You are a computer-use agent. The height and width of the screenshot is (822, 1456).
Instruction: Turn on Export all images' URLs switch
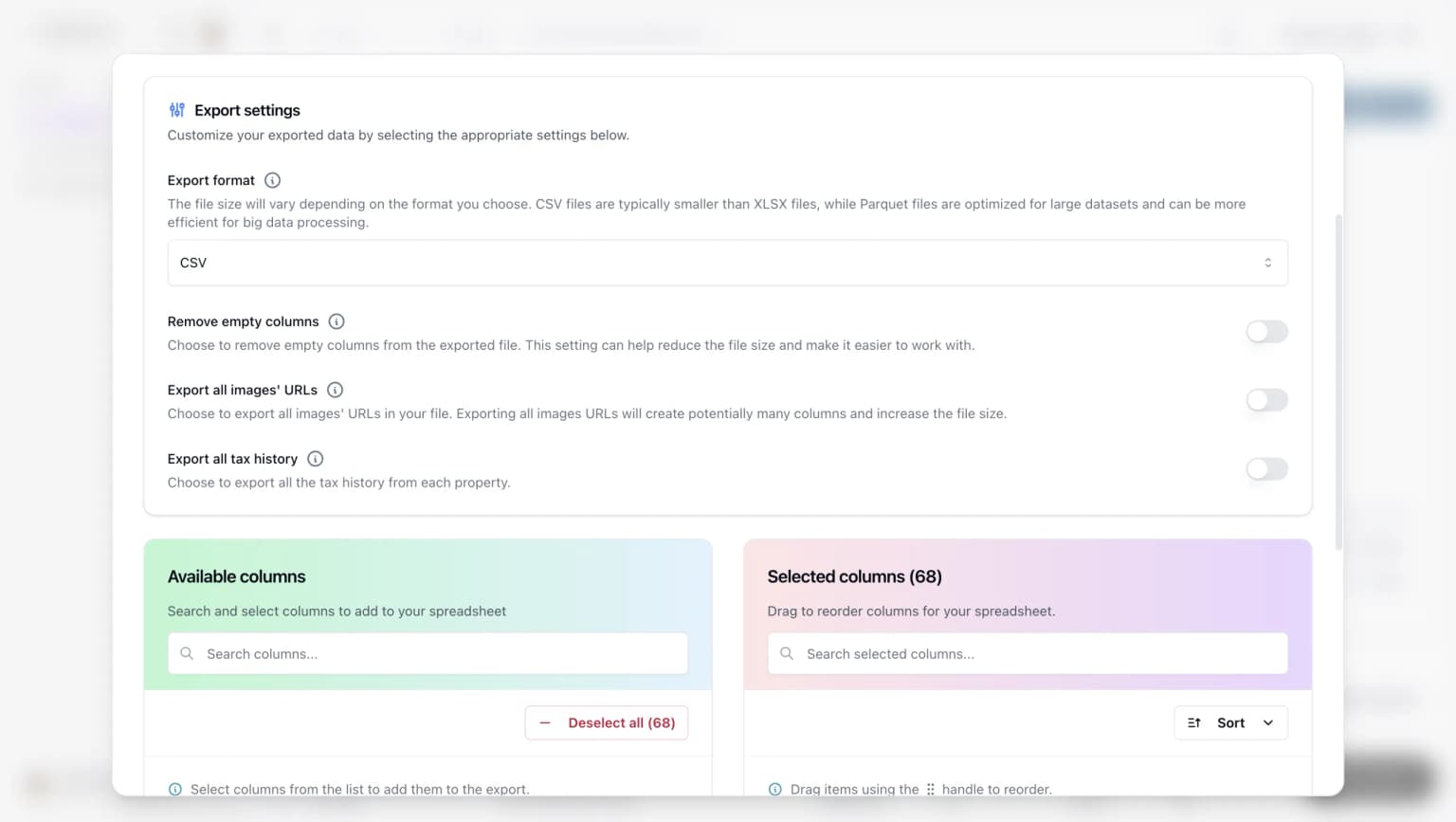[1267, 400]
